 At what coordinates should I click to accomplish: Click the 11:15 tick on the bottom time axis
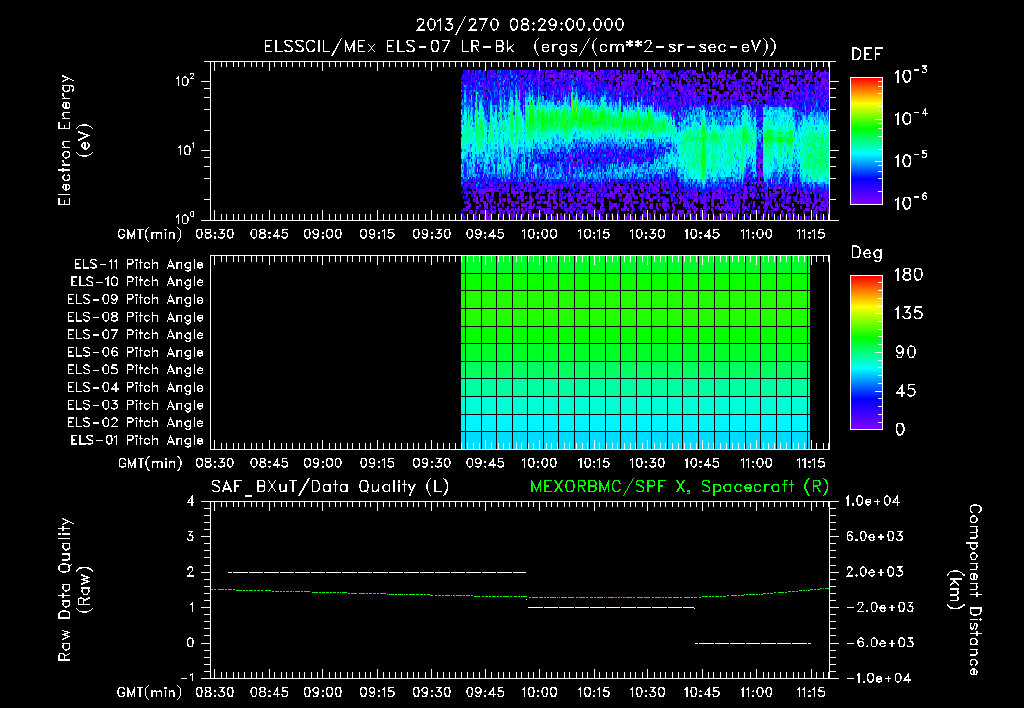pyautogui.click(x=810, y=692)
